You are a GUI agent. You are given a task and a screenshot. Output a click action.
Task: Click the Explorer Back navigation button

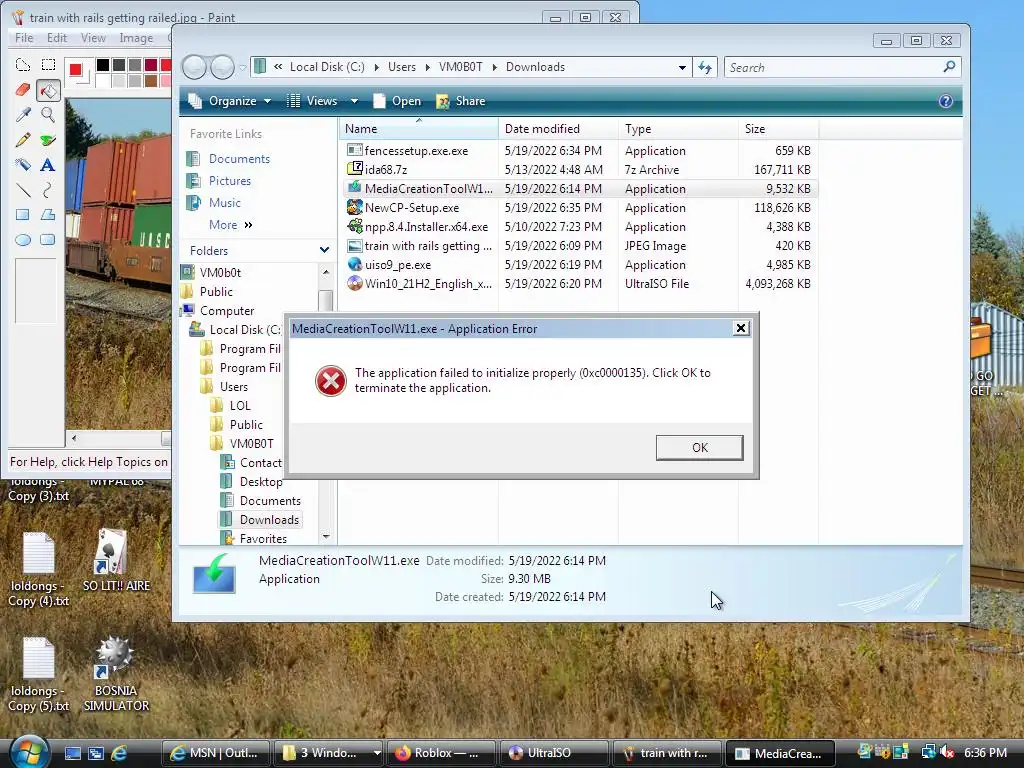coord(195,67)
